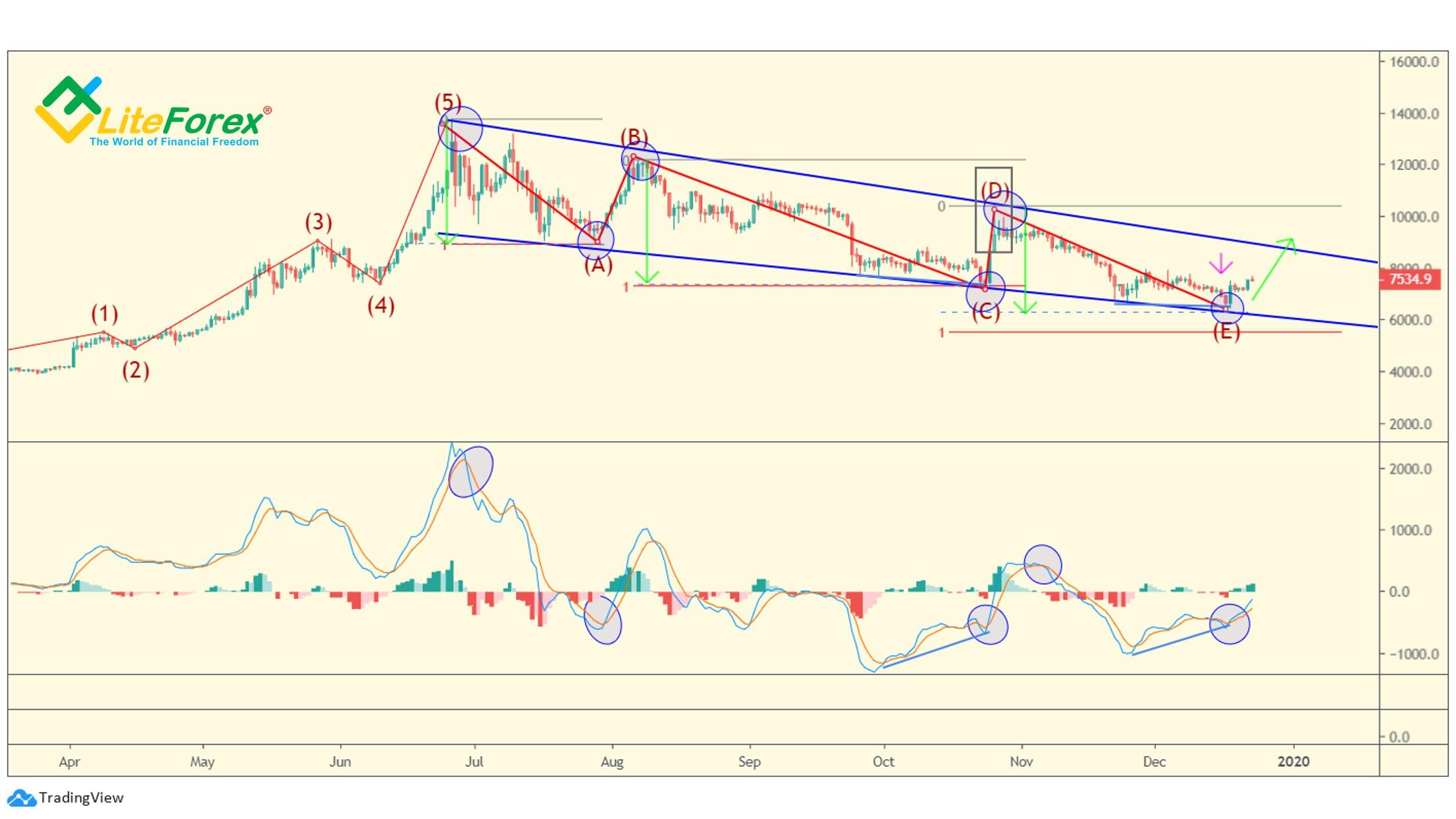Click the Jul label on time axis
Viewport: 1456px width, 819px height.
click(474, 762)
